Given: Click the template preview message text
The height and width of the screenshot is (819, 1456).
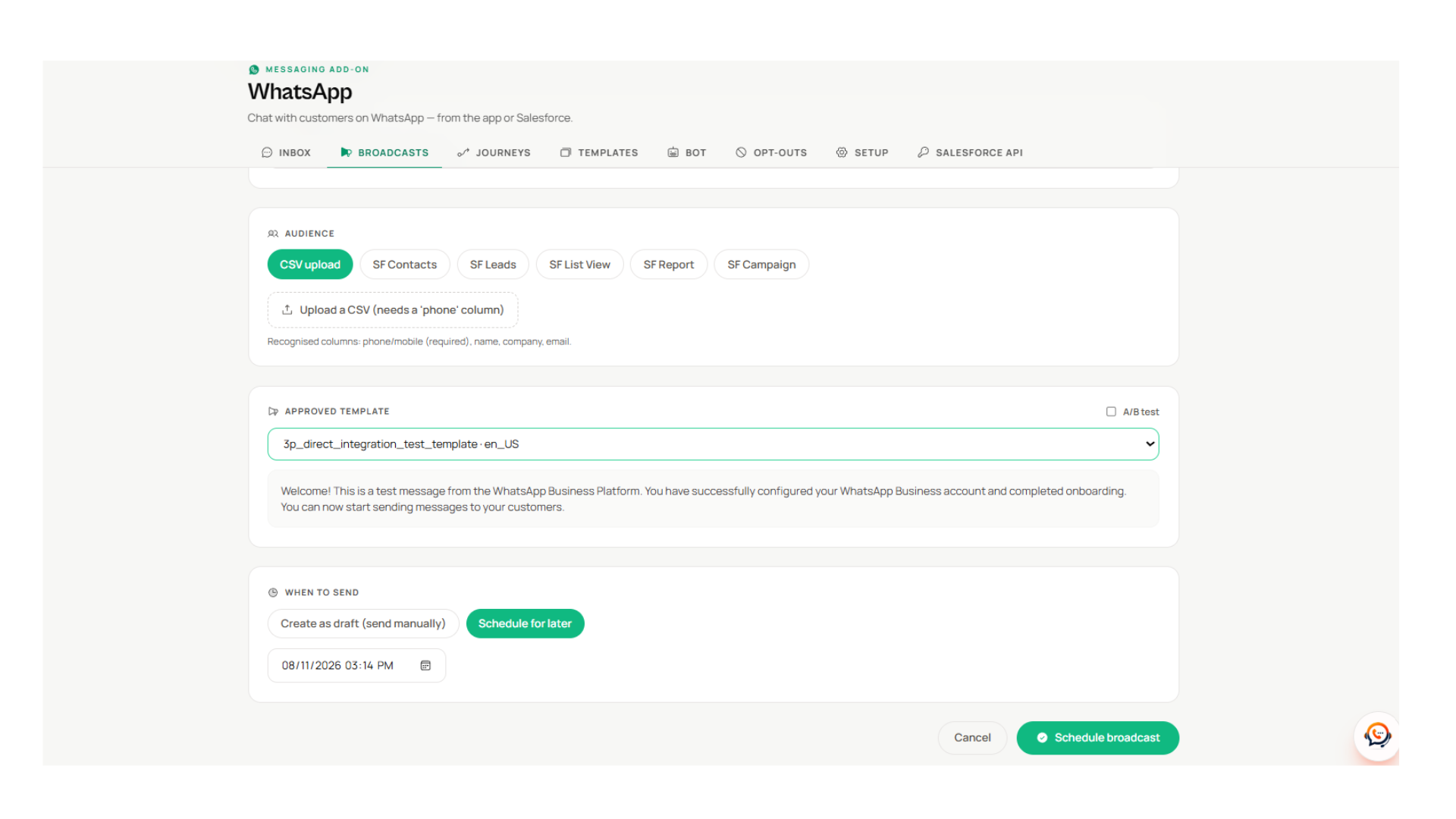Looking at the screenshot, I should [703, 499].
